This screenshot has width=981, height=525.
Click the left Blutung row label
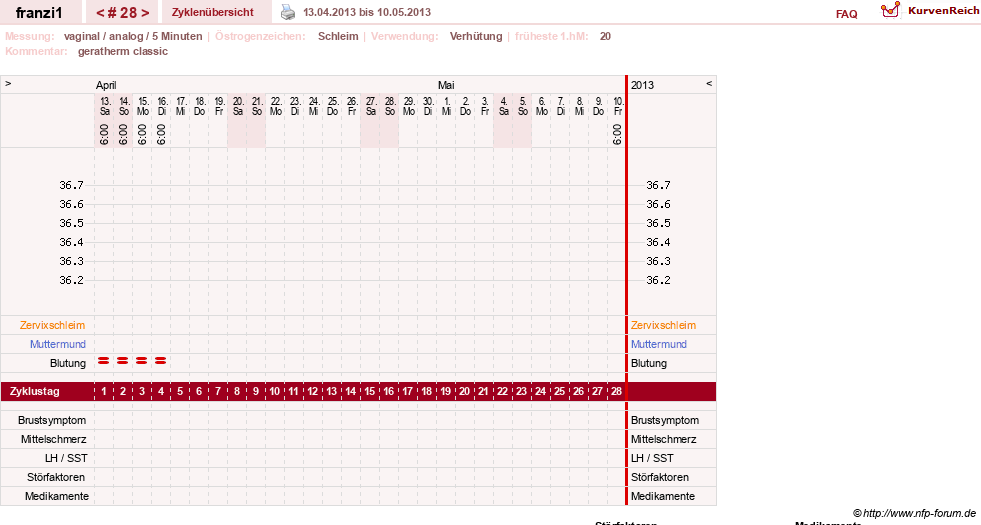tap(68, 364)
